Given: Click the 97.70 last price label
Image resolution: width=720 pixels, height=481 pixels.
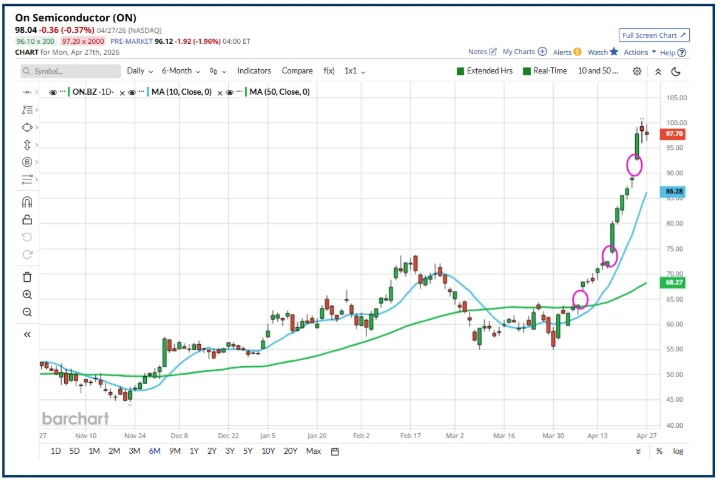Looking at the screenshot, I should point(673,134).
